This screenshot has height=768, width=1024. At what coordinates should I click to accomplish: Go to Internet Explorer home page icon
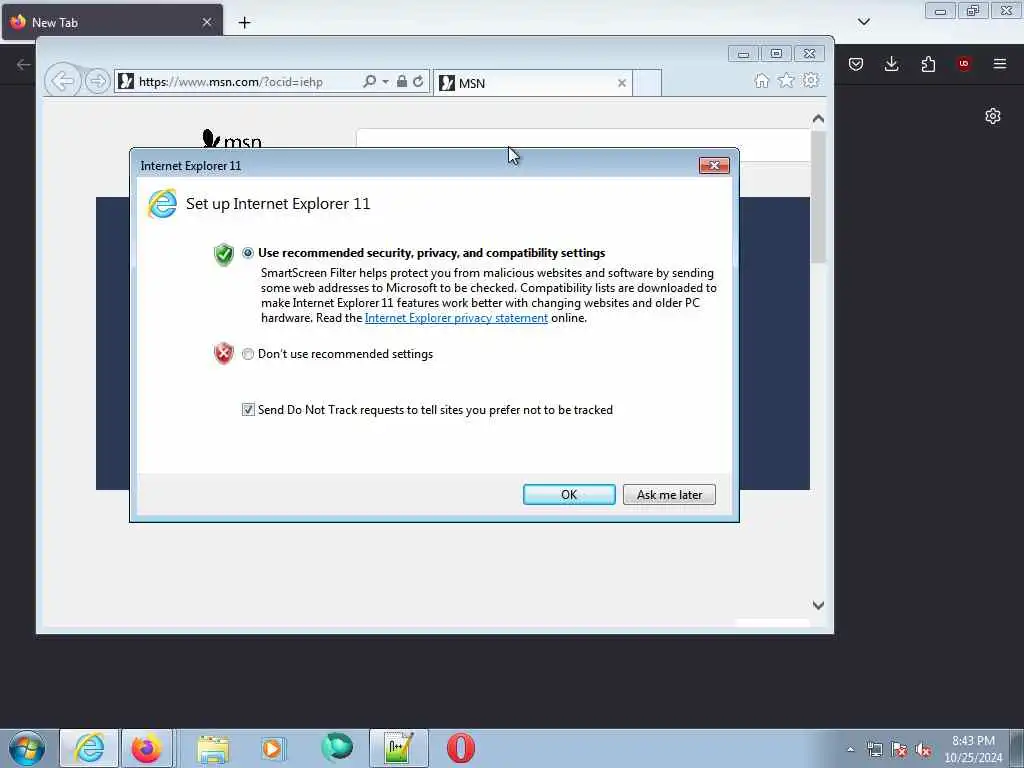pos(761,80)
